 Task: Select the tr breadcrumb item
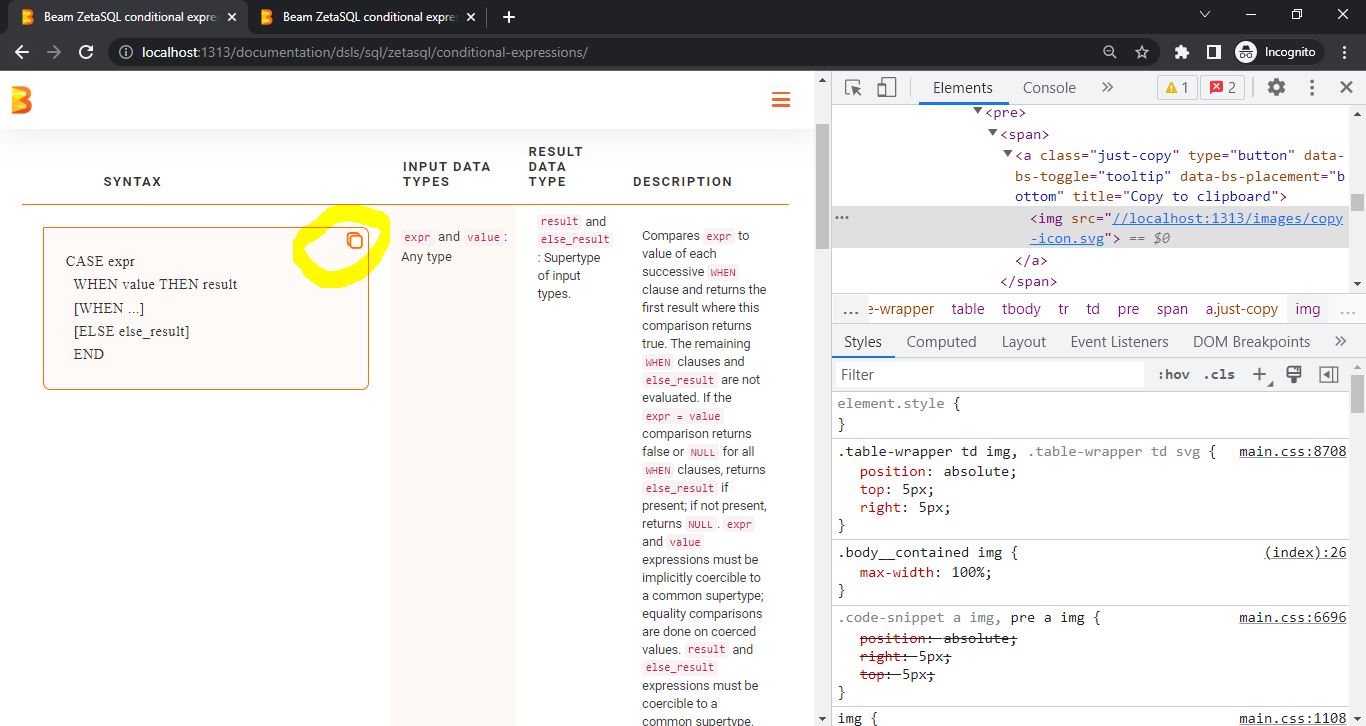point(1063,309)
